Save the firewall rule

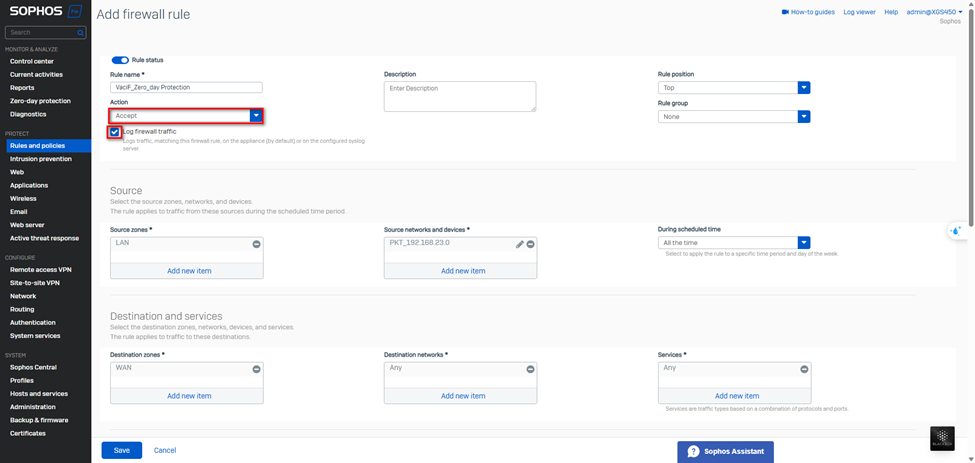coord(121,450)
